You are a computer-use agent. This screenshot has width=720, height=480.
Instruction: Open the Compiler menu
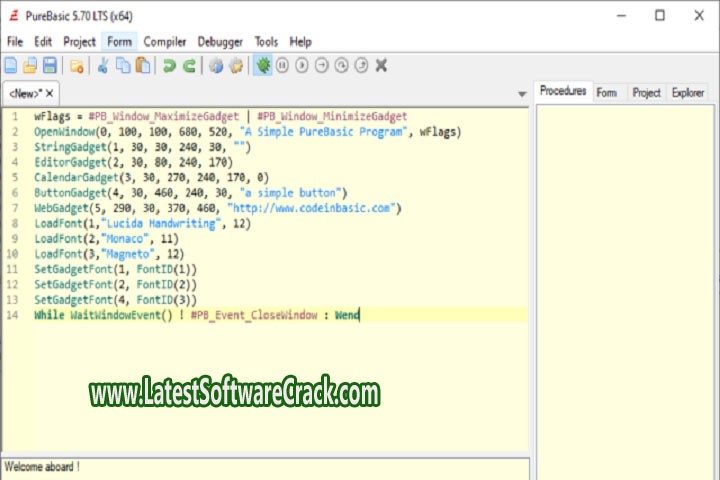[165, 41]
